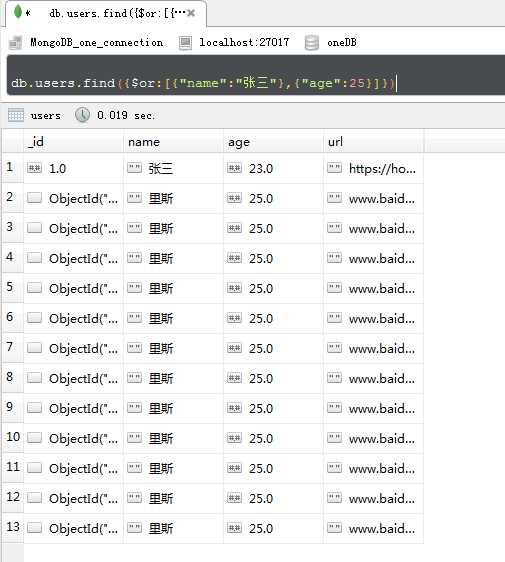Click the name cell 张三
Screen dimensions: 505x562
click(173, 168)
